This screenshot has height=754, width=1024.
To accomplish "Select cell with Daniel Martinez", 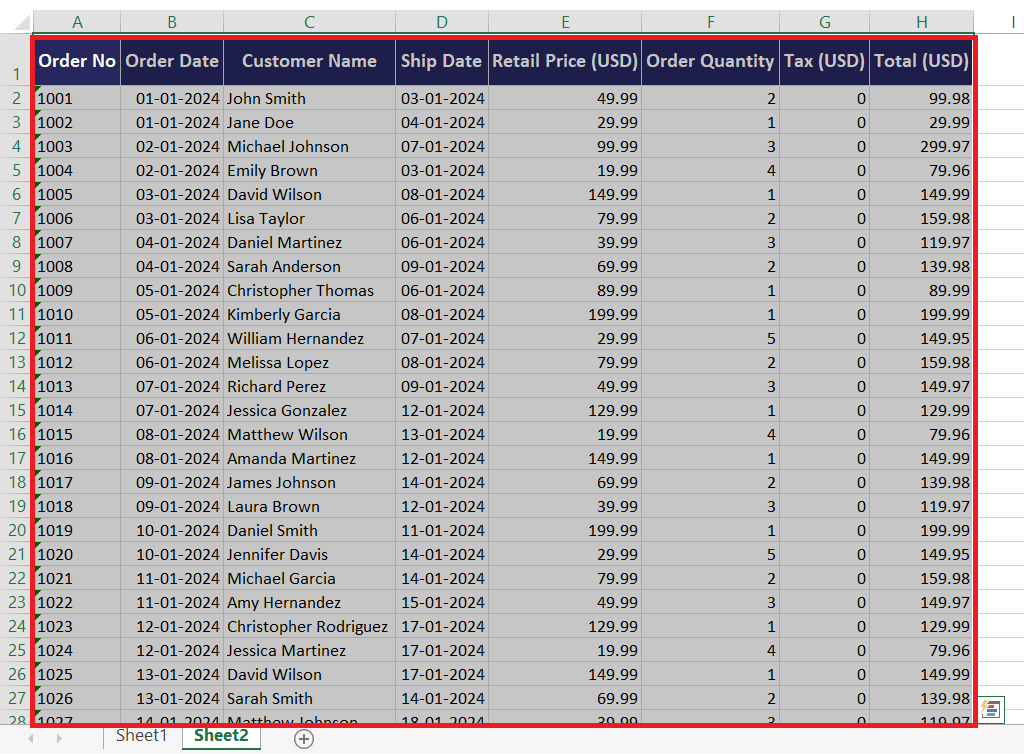I will pyautogui.click(x=310, y=242).
